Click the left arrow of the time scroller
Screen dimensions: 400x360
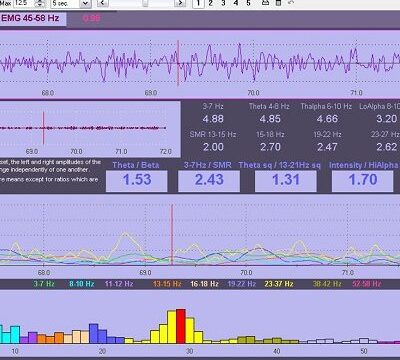[102, 3]
